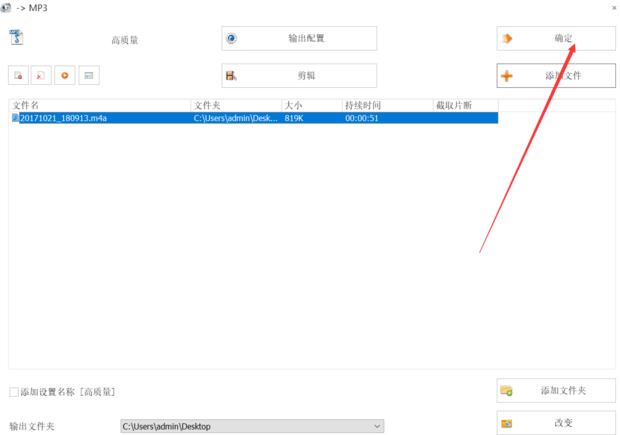This screenshot has width=620, height=435.
Task: Open the 剪辑 clip editor
Action: [299, 75]
